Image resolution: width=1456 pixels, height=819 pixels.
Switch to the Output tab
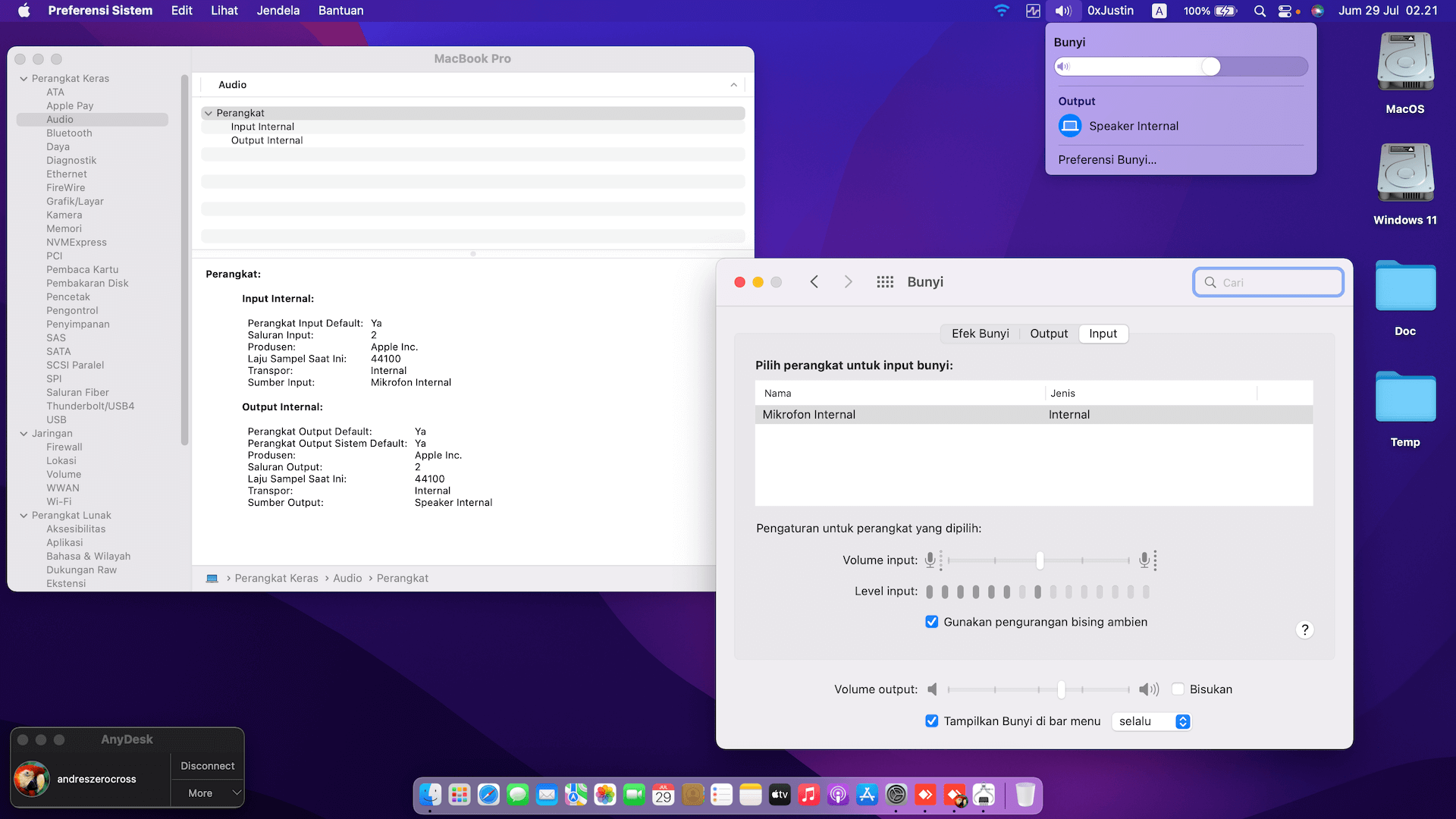click(1049, 334)
